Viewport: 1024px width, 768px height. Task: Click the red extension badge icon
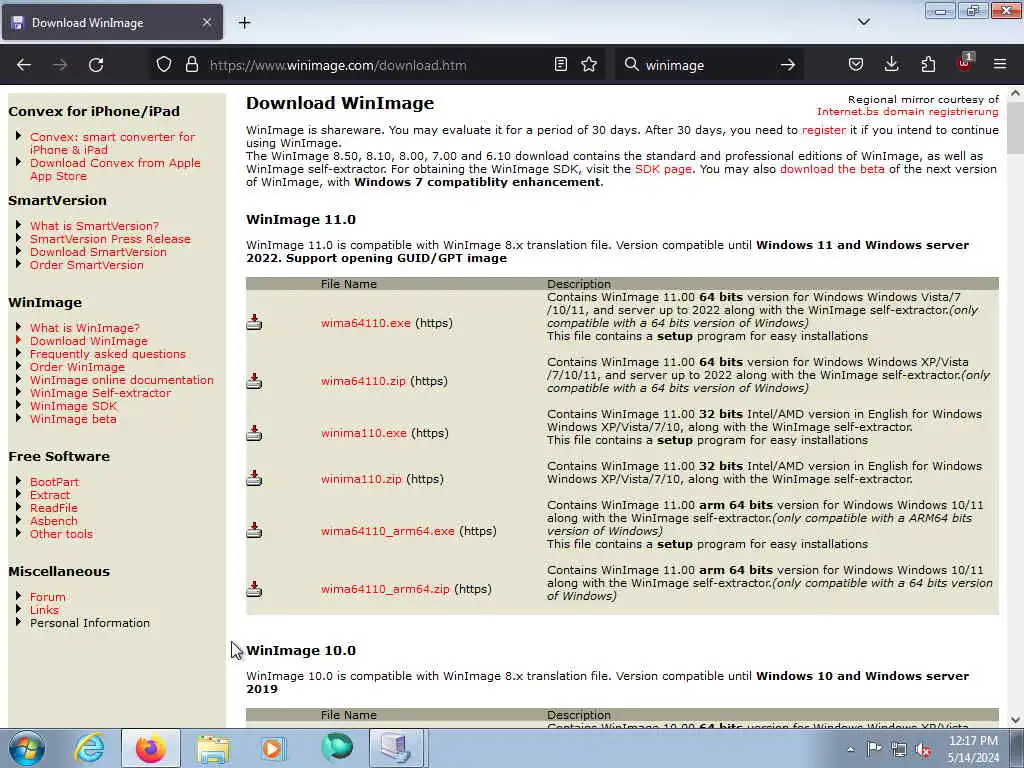tap(965, 63)
